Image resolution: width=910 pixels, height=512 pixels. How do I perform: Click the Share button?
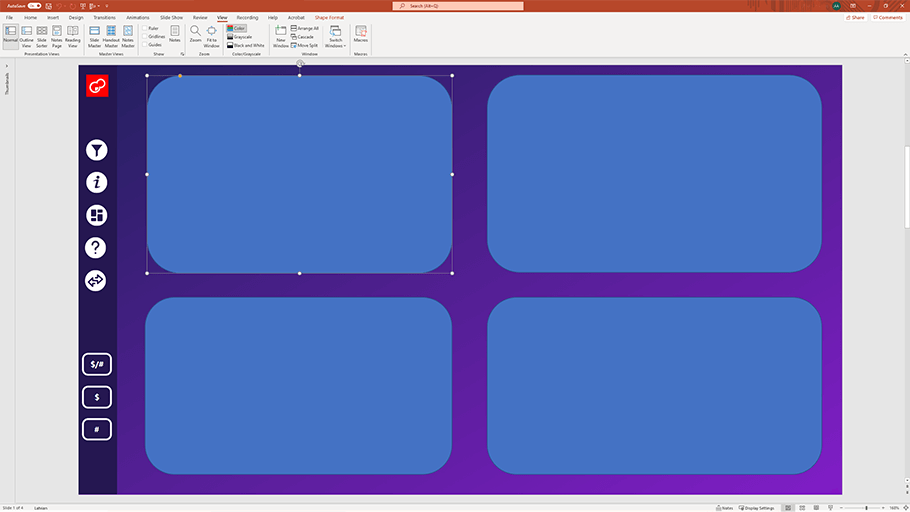(x=855, y=17)
